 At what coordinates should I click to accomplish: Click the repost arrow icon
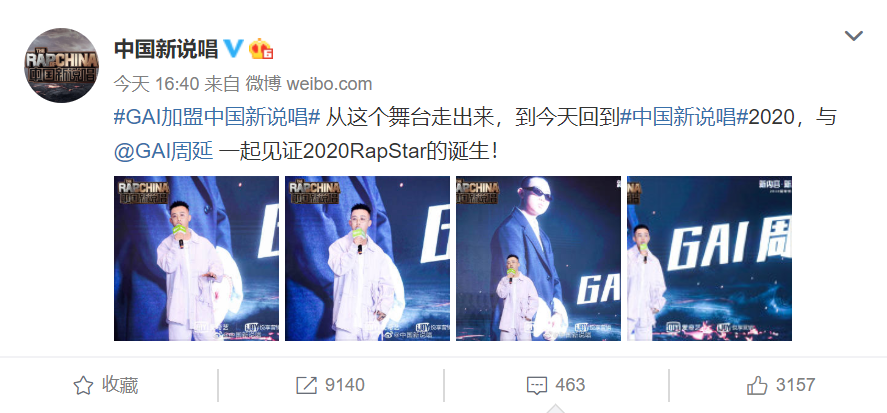[x=306, y=386]
